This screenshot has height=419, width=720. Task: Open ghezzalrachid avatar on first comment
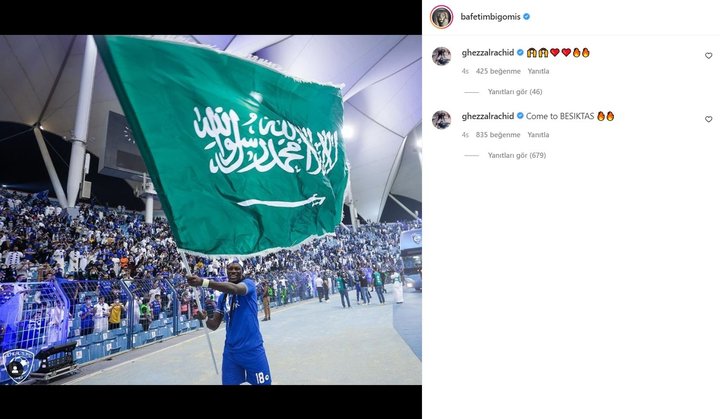pos(441,56)
